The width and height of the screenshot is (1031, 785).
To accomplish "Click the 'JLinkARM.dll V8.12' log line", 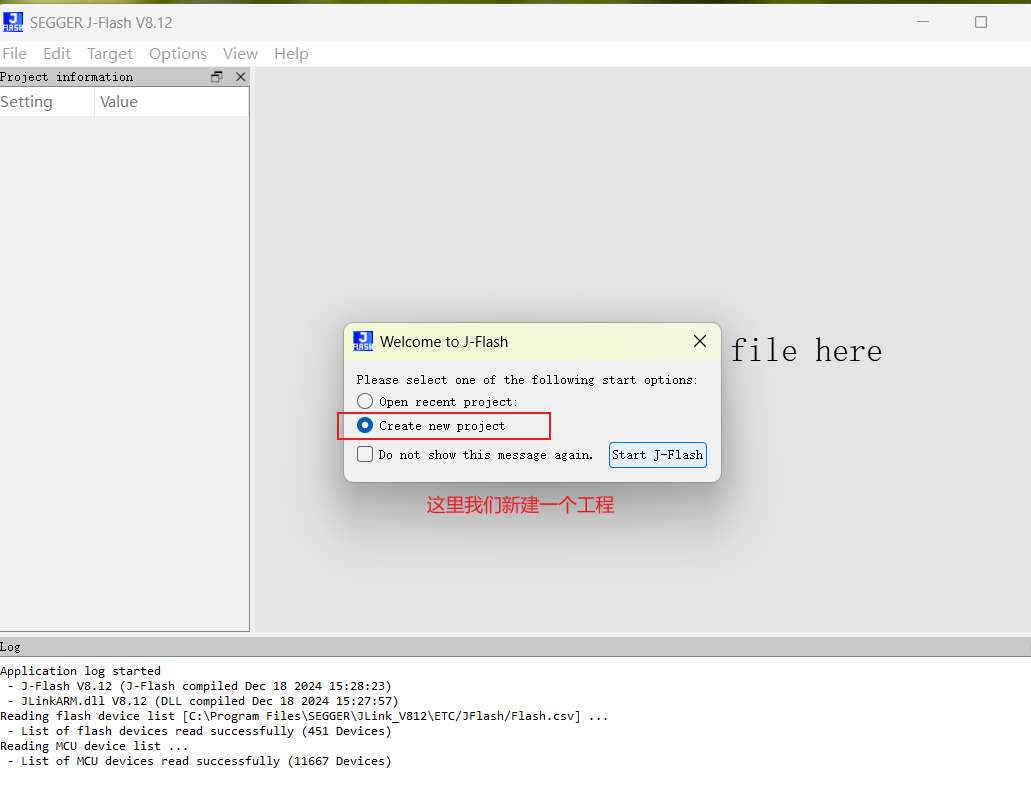I will click(x=204, y=701).
